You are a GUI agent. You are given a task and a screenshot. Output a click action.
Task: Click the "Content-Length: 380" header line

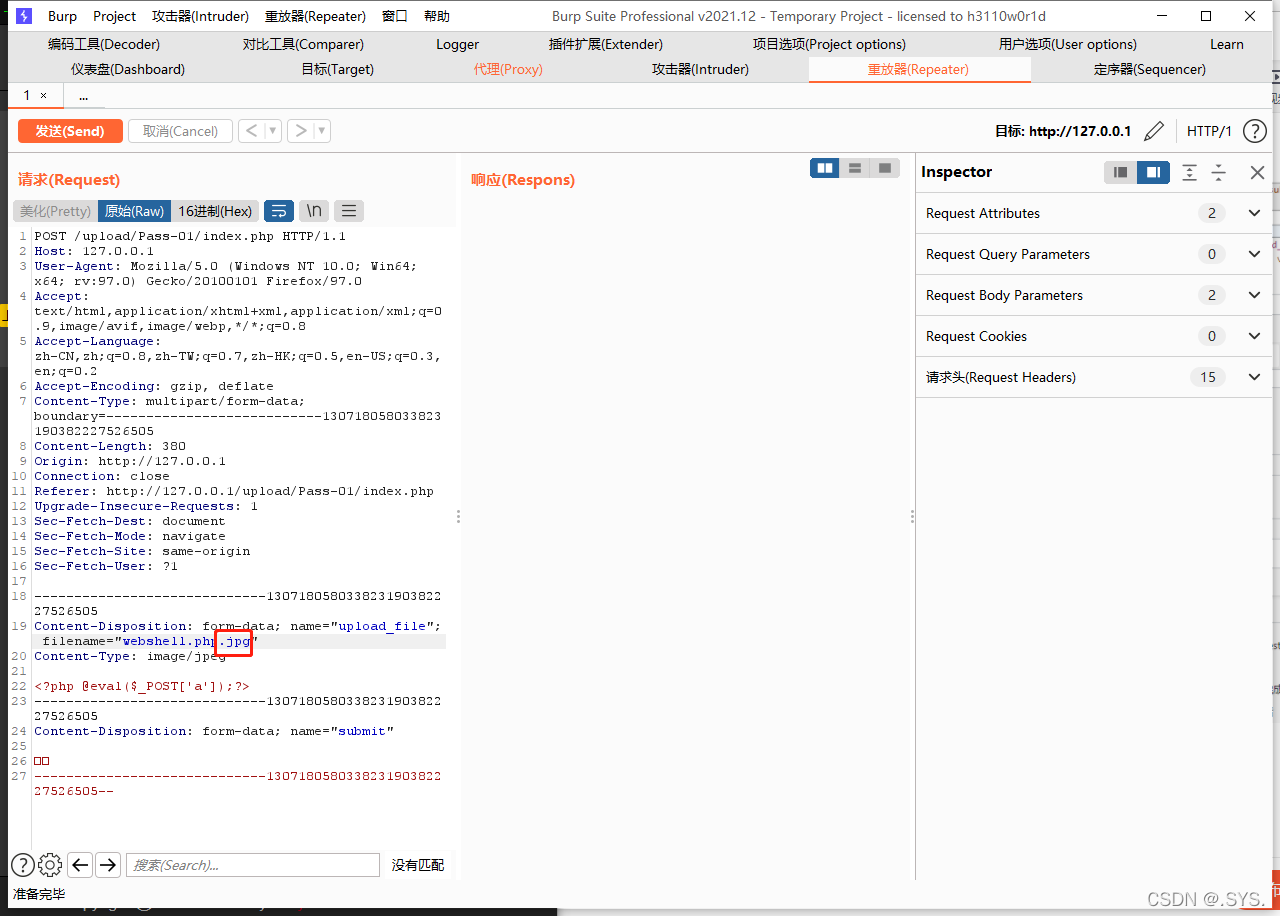click(x=110, y=446)
